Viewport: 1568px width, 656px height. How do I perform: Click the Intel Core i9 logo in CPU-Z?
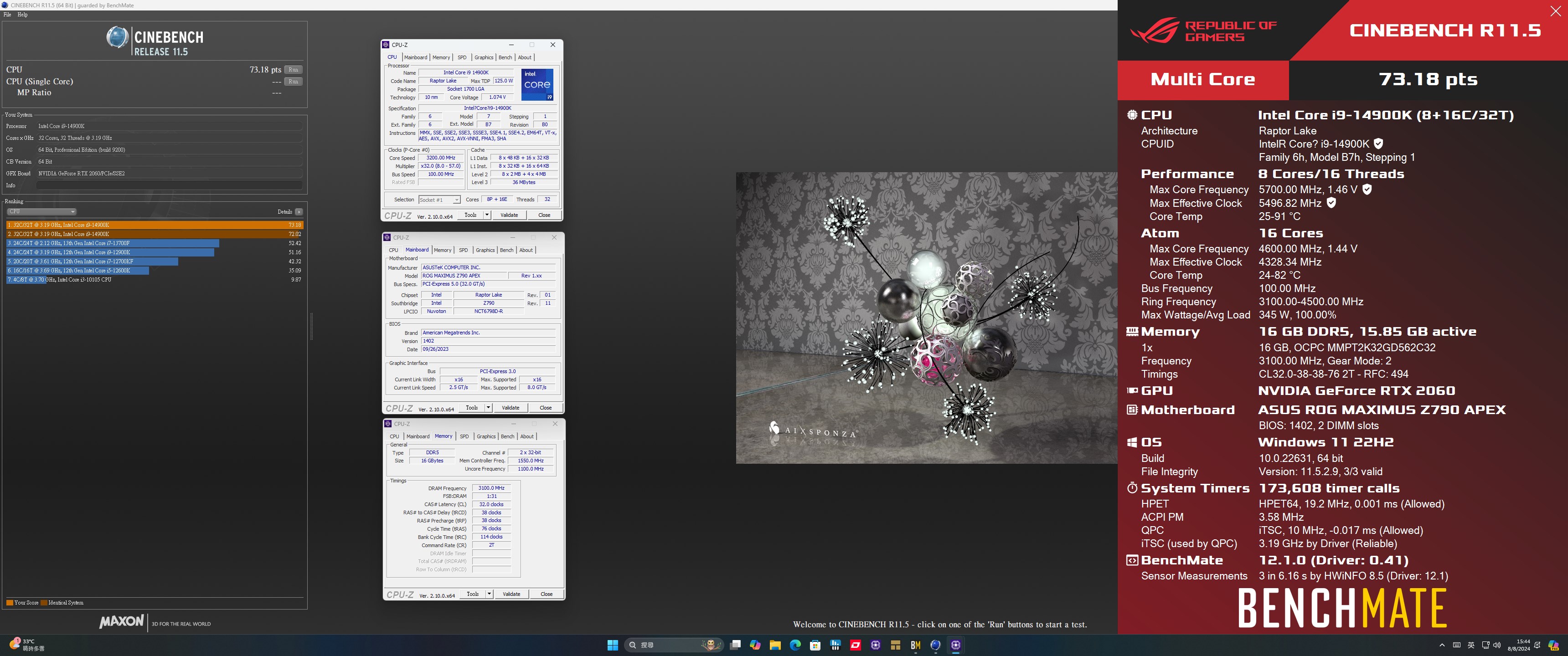point(537,85)
